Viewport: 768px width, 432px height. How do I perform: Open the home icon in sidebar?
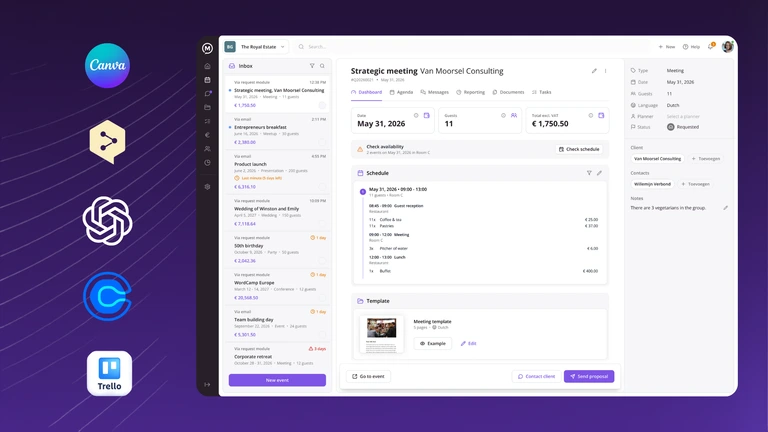click(207, 66)
